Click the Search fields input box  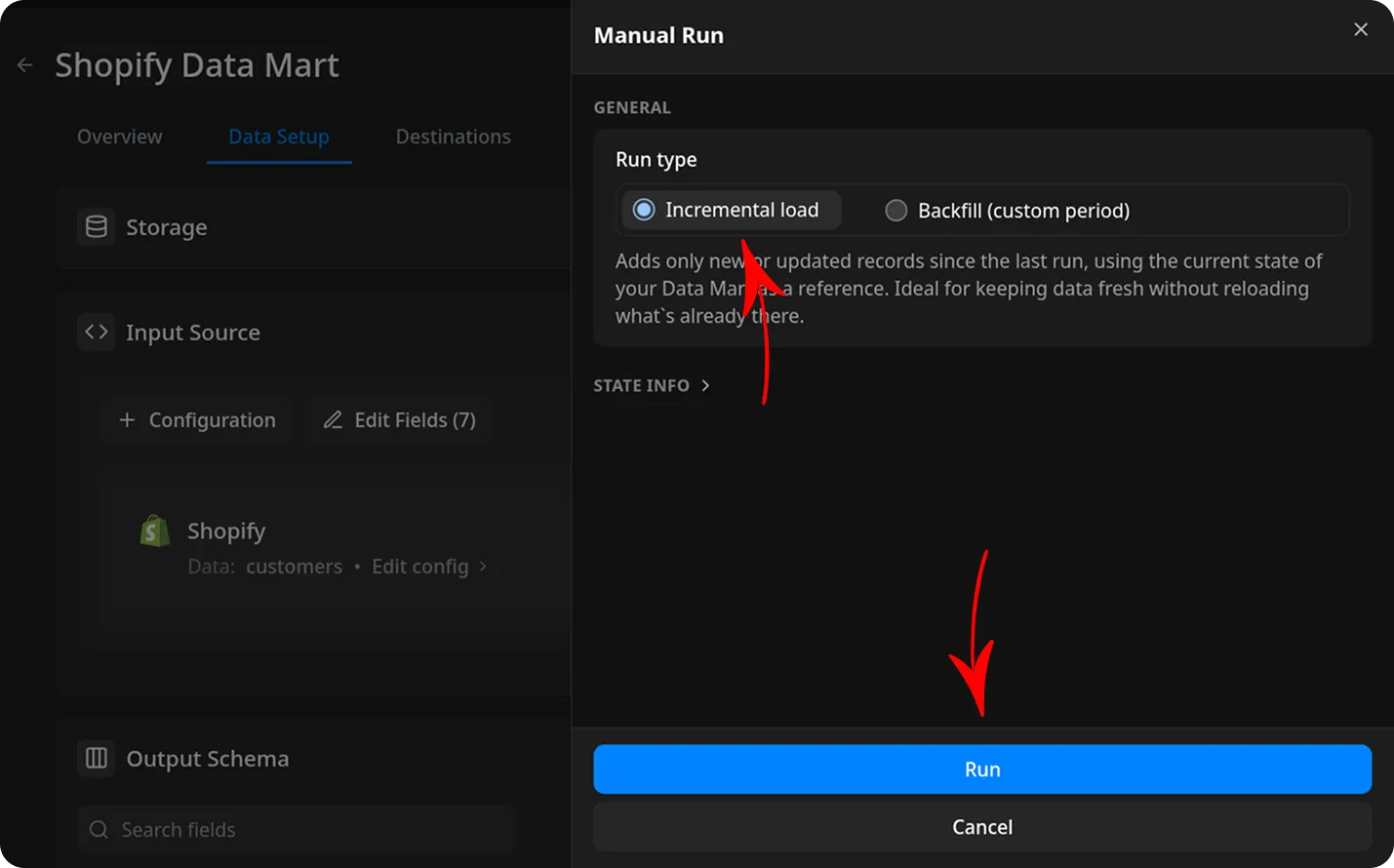(293, 829)
